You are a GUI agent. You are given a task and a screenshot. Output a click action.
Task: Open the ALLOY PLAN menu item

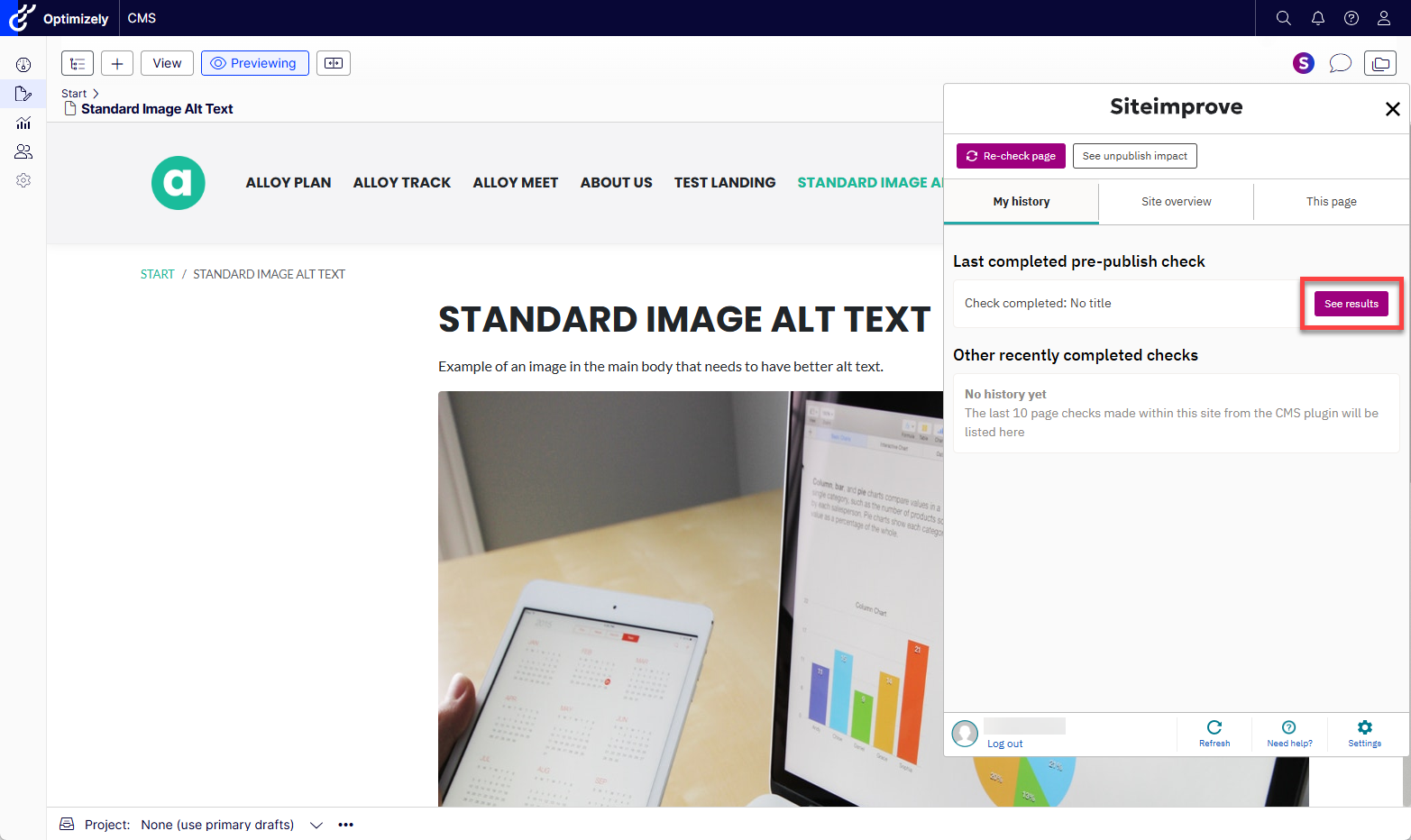tap(289, 183)
